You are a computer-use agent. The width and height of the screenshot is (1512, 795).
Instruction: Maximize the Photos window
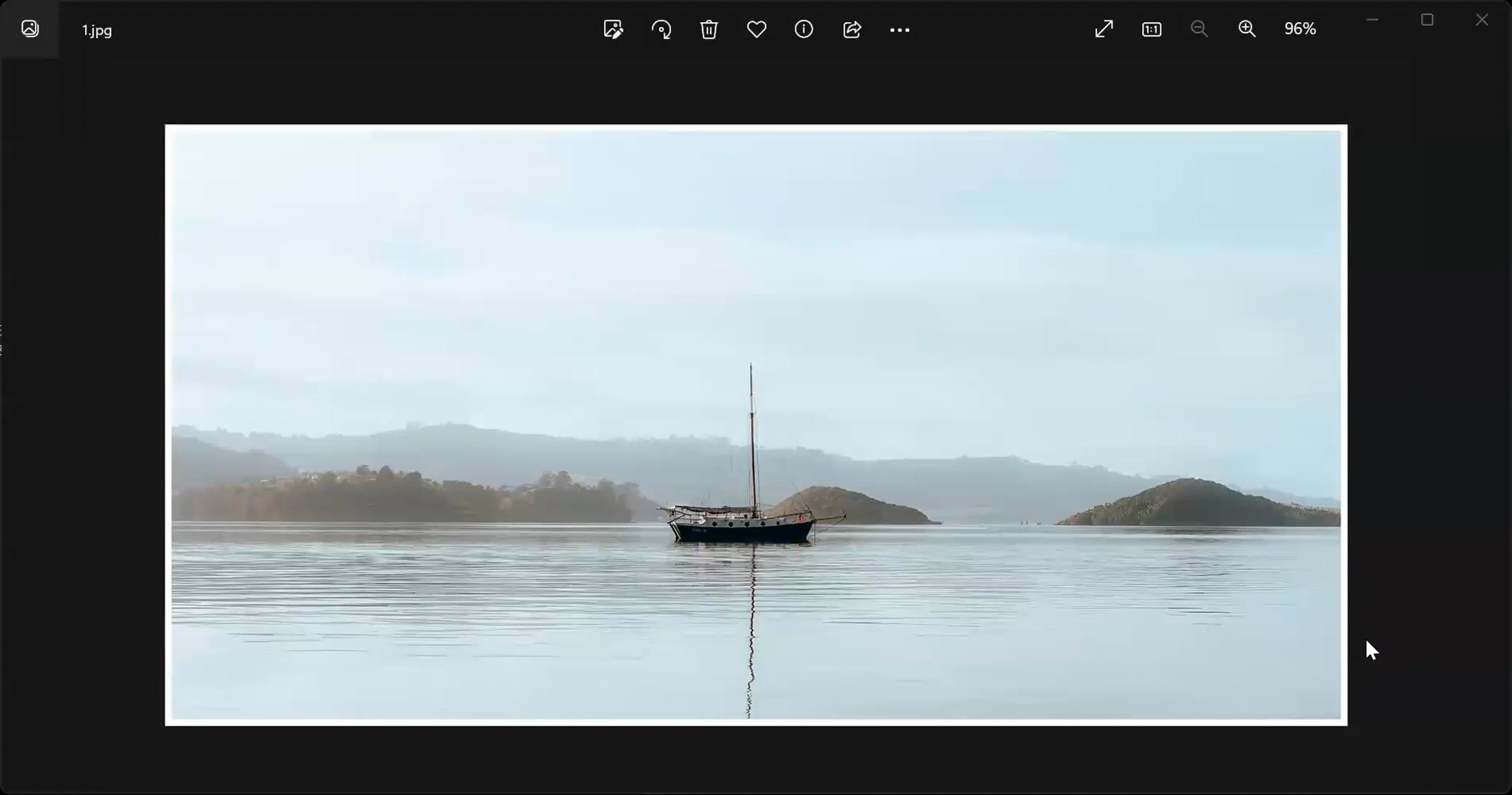pyautogui.click(x=1427, y=20)
